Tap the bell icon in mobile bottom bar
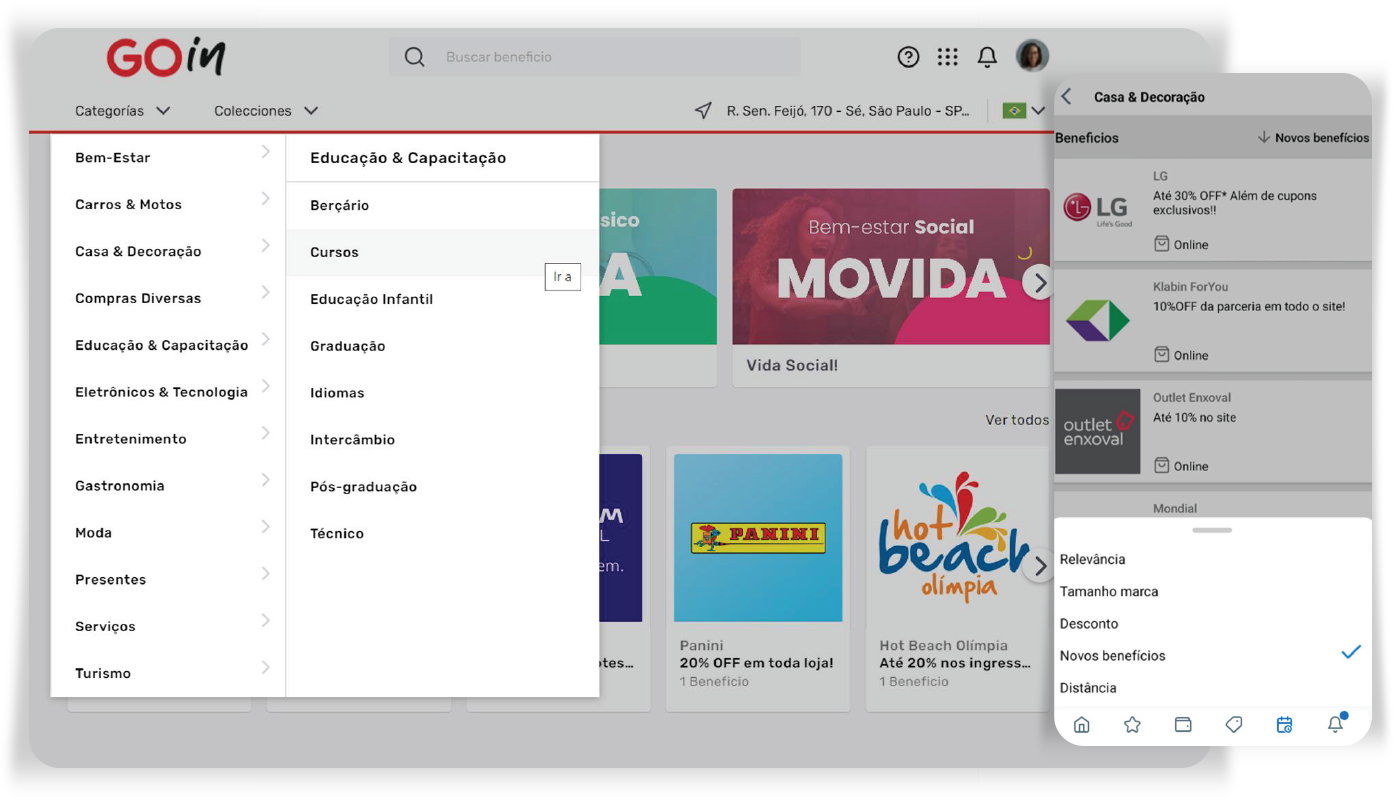Image resolution: width=1394 pixels, height=803 pixels. click(x=1336, y=723)
